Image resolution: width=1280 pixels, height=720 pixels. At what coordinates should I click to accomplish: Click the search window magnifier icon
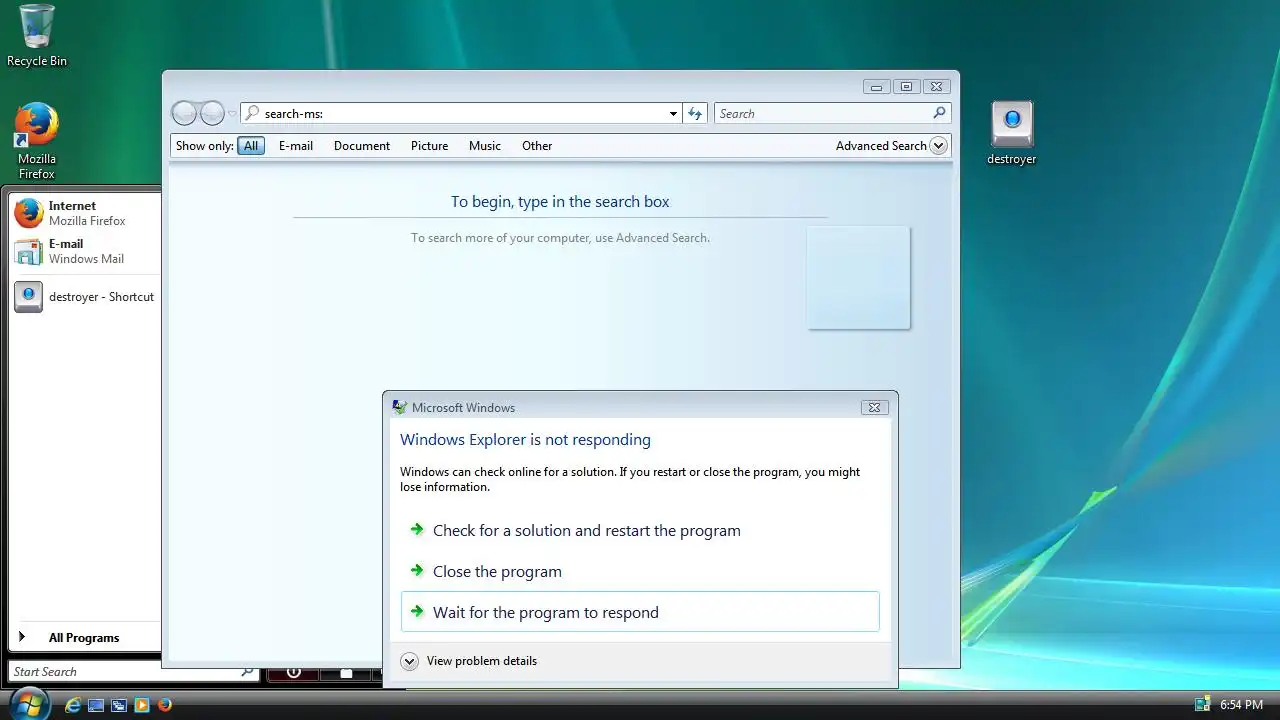pyautogui.click(x=939, y=113)
